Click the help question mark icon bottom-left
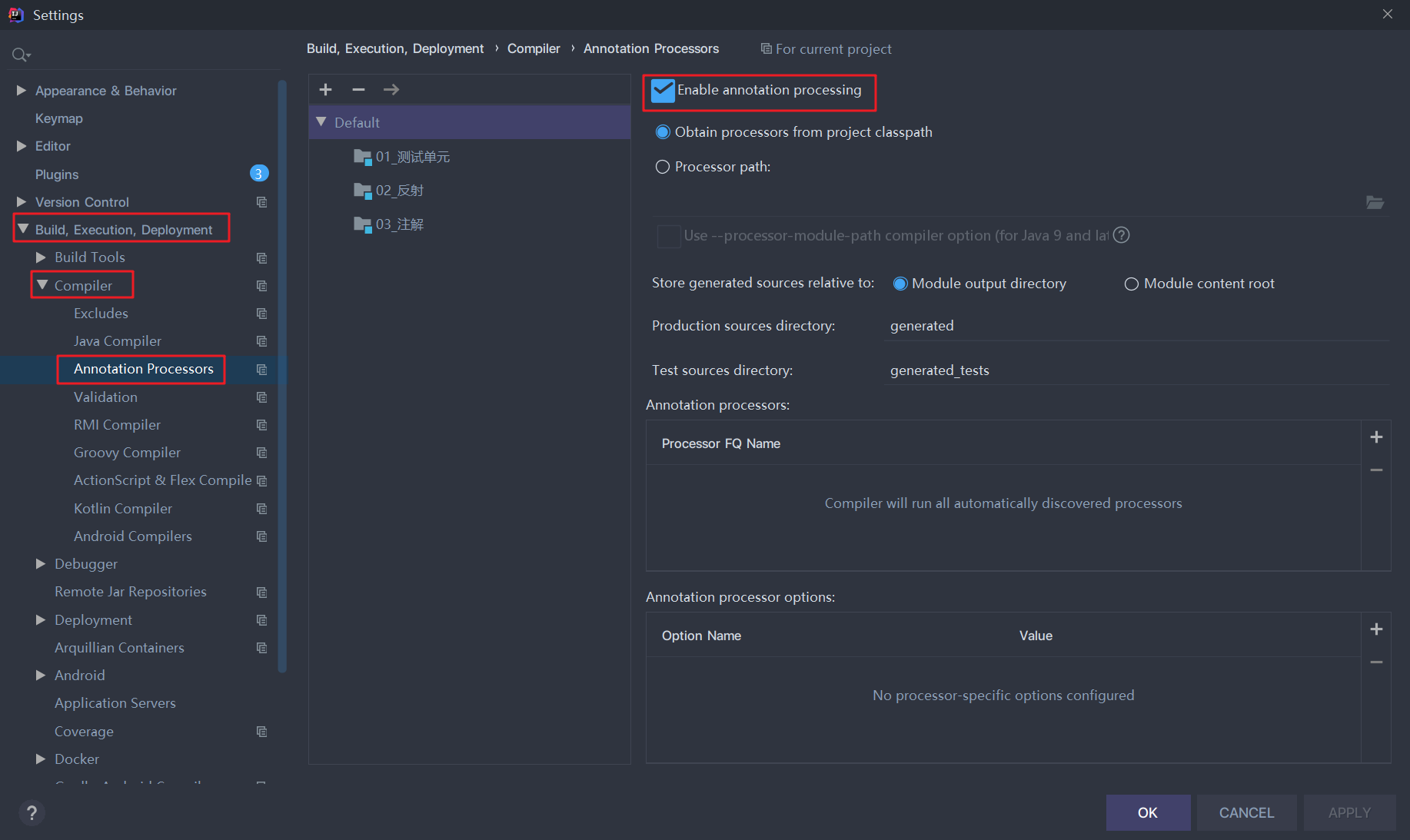Viewport: 1410px width, 840px height. point(32,812)
